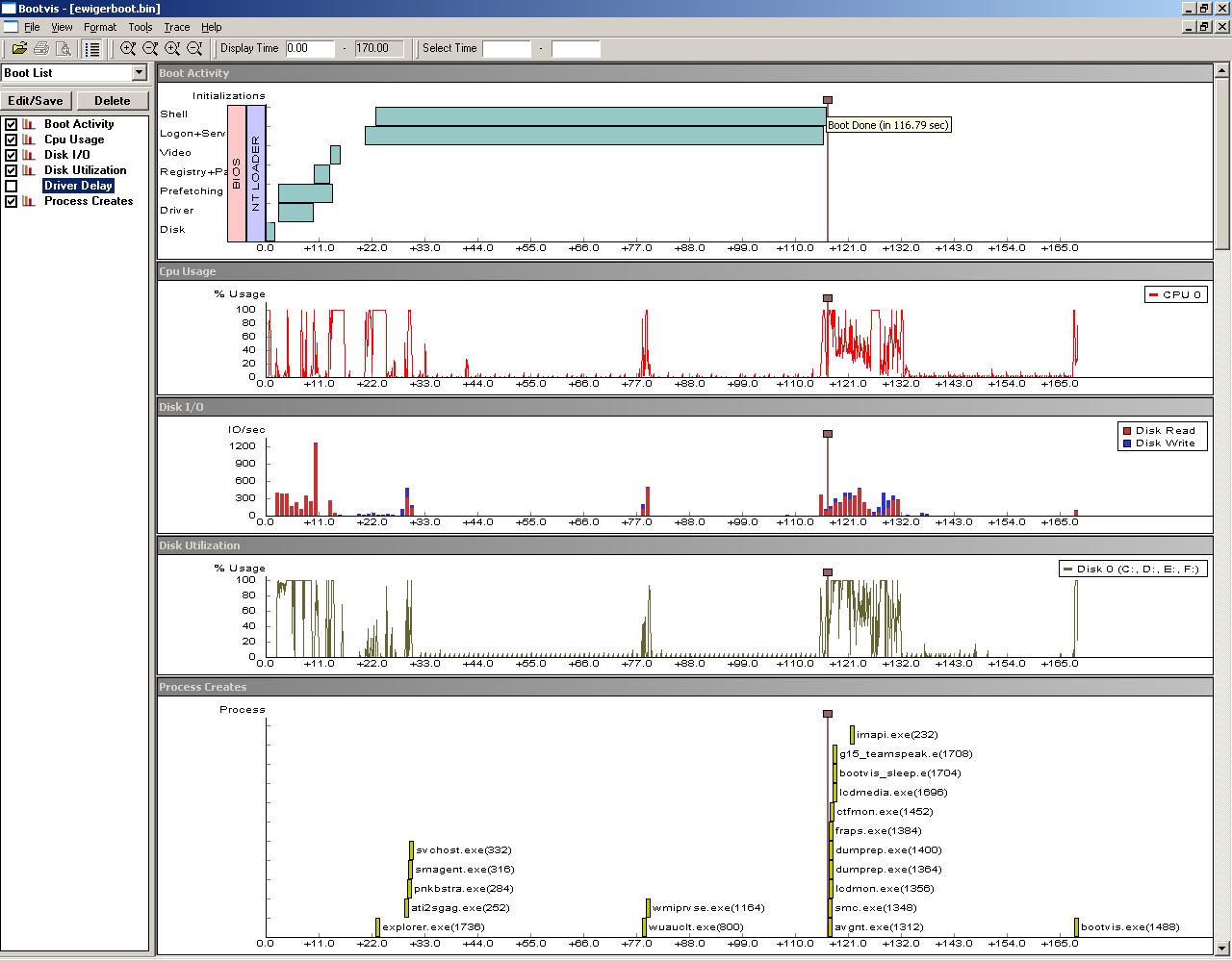This screenshot has height=962, width=1232.
Task: Open the Tools menu
Action: [141, 27]
